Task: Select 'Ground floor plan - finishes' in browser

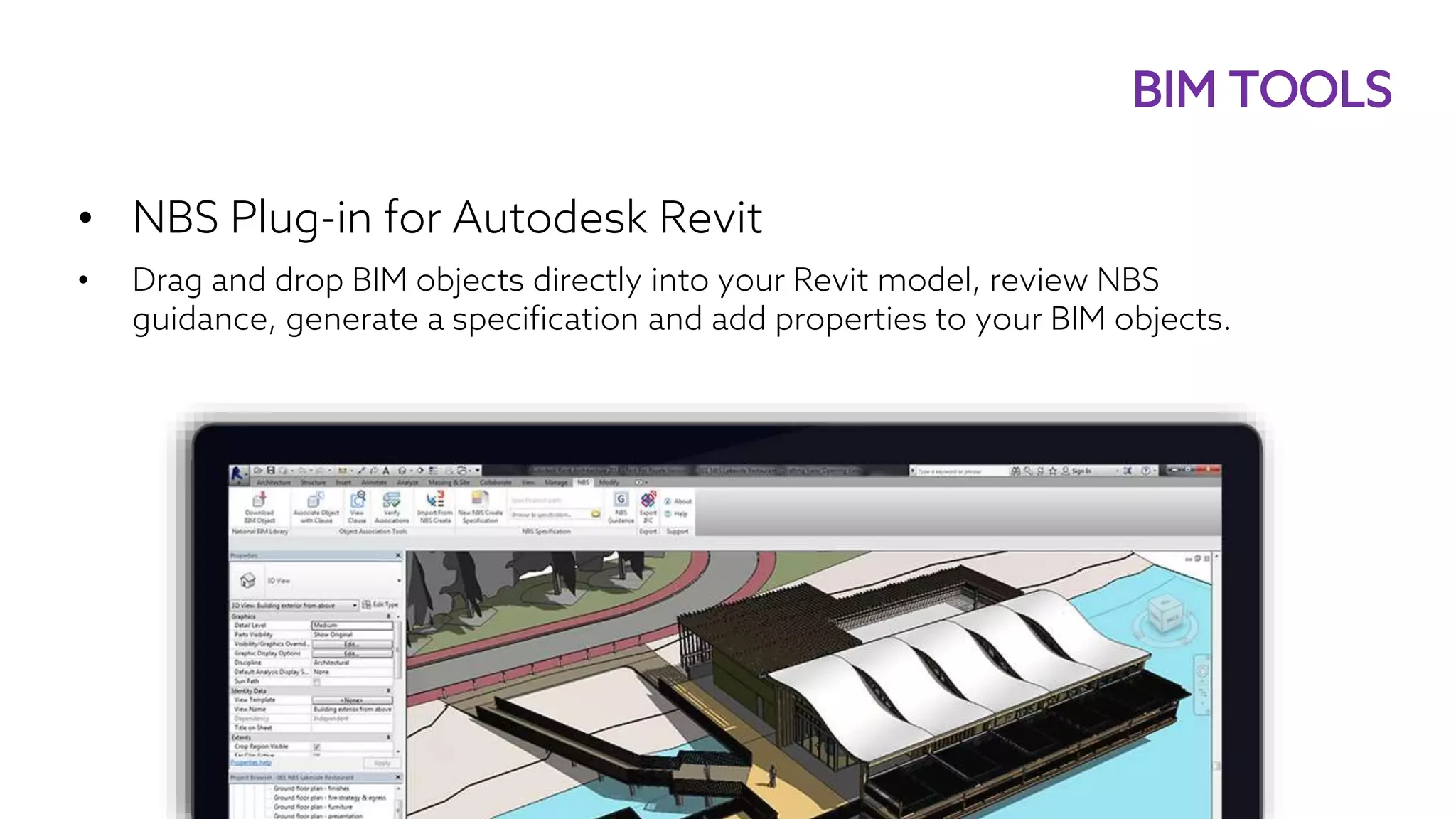Action: point(311,788)
